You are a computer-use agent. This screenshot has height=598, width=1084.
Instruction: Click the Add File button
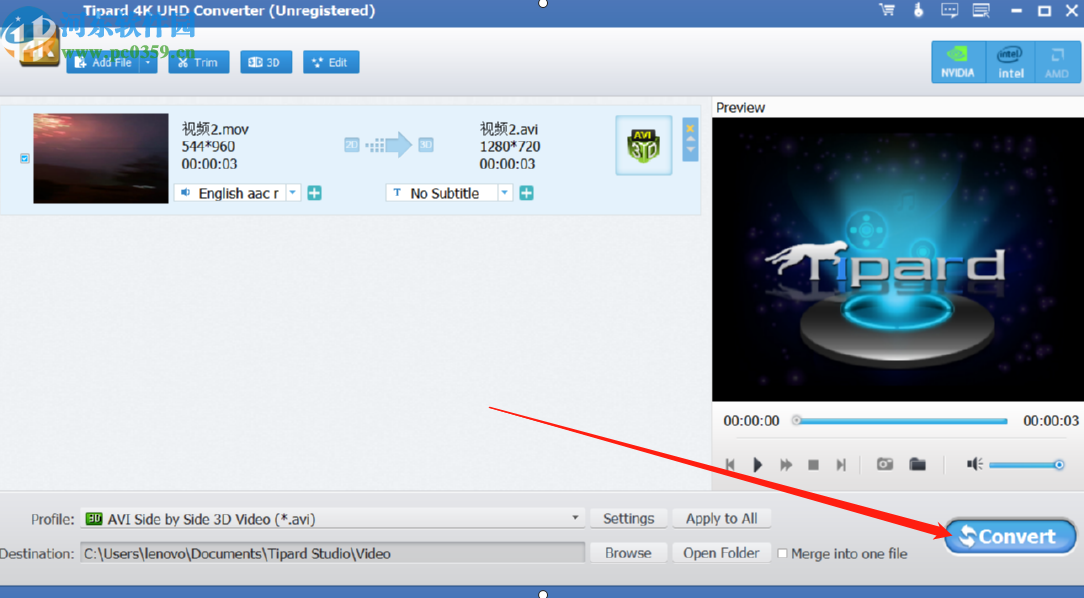104,62
